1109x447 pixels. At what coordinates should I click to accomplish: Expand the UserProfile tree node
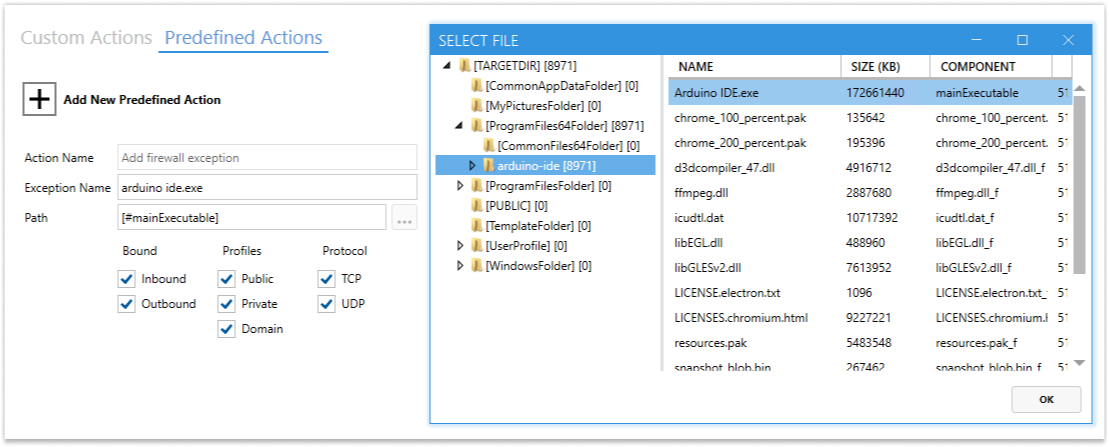[x=460, y=245]
